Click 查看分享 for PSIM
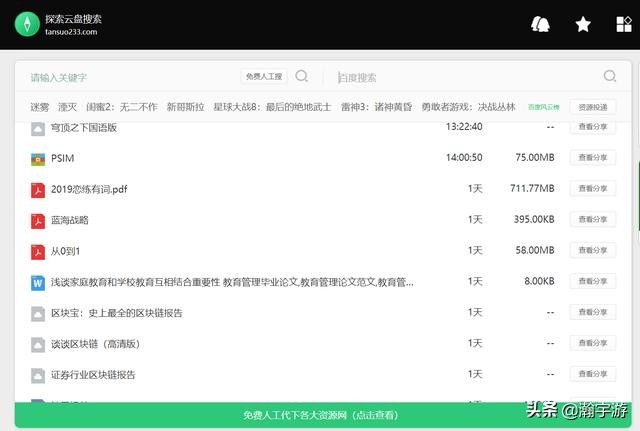This screenshot has width=640, height=431. click(x=593, y=158)
